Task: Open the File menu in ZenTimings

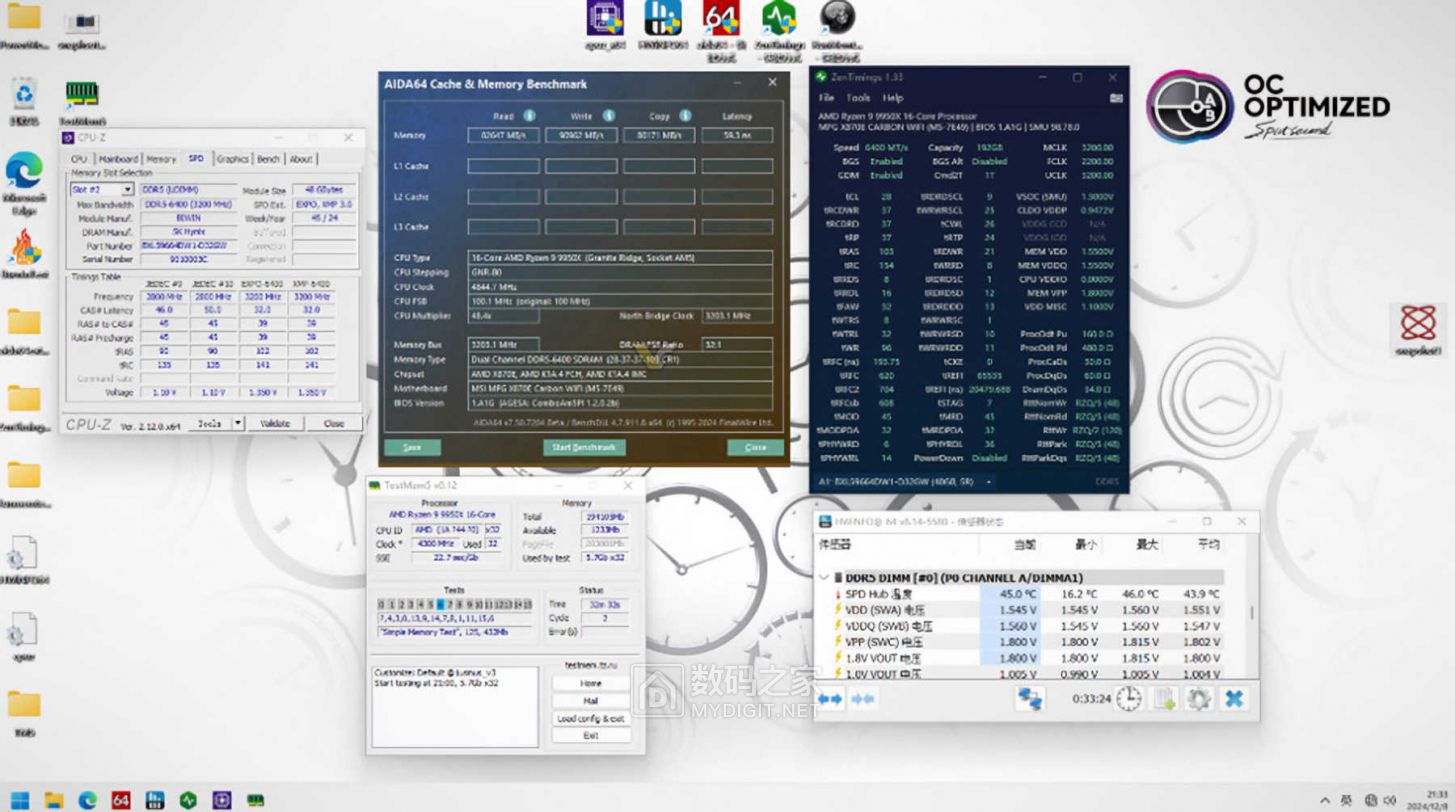Action: pos(826,98)
